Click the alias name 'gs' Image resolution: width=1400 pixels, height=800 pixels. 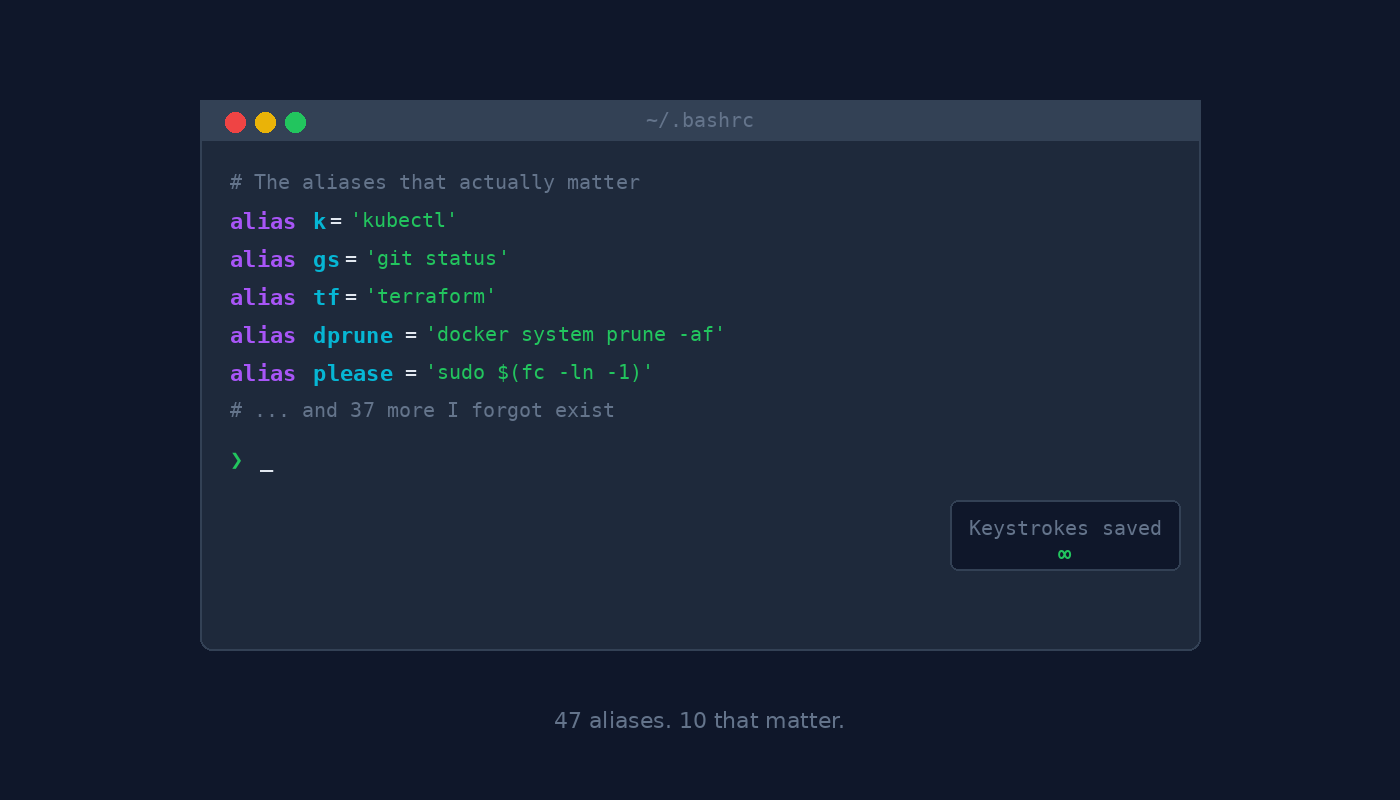click(x=326, y=259)
